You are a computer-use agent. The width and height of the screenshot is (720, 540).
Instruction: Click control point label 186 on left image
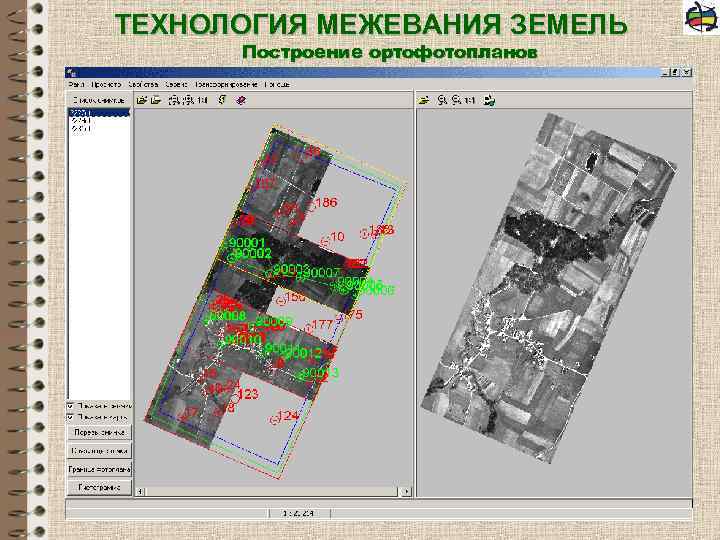pyautogui.click(x=326, y=202)
